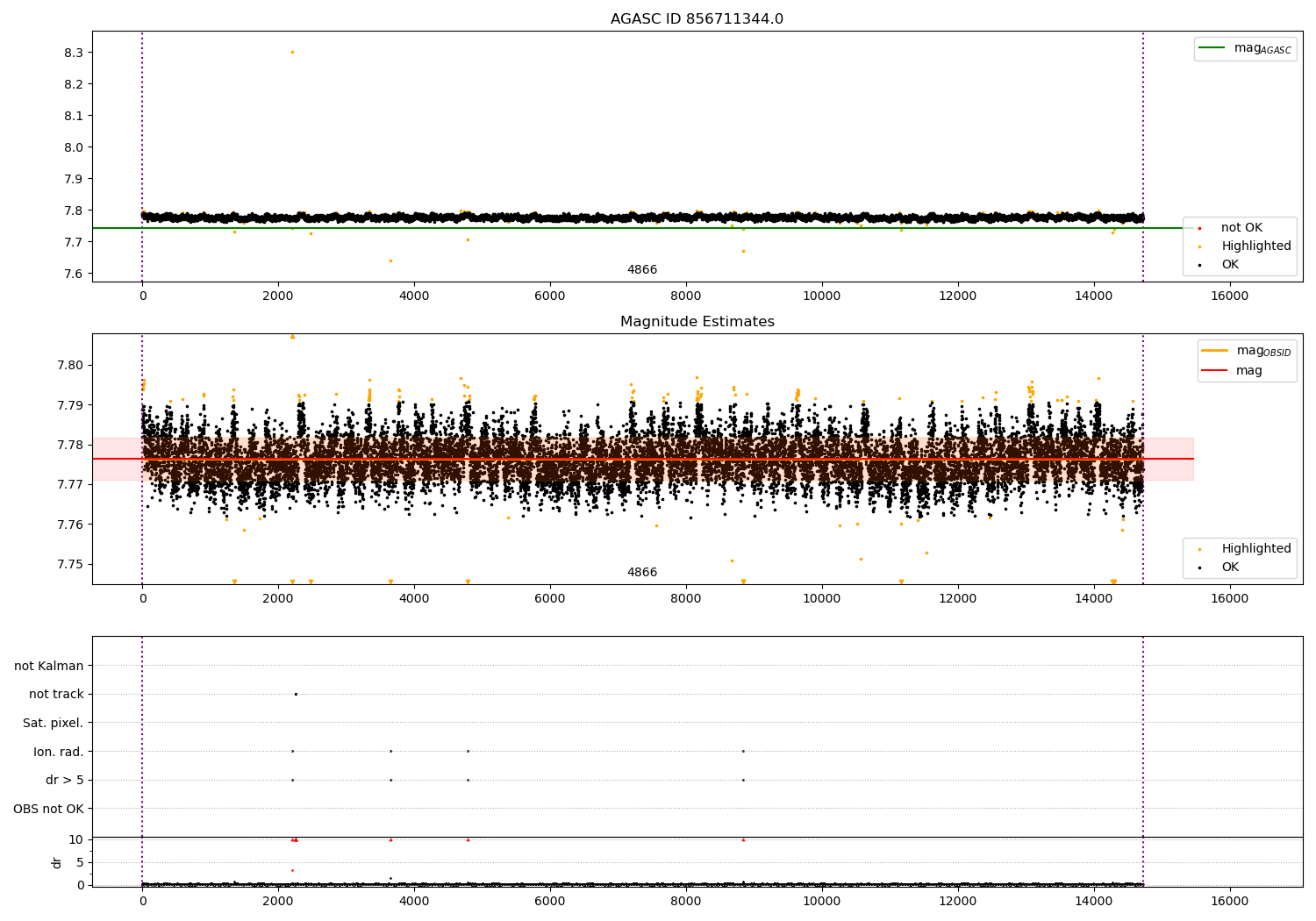
Task: Click the 7.9 y-axis tick label in the top plot
Action: (74, 179)
